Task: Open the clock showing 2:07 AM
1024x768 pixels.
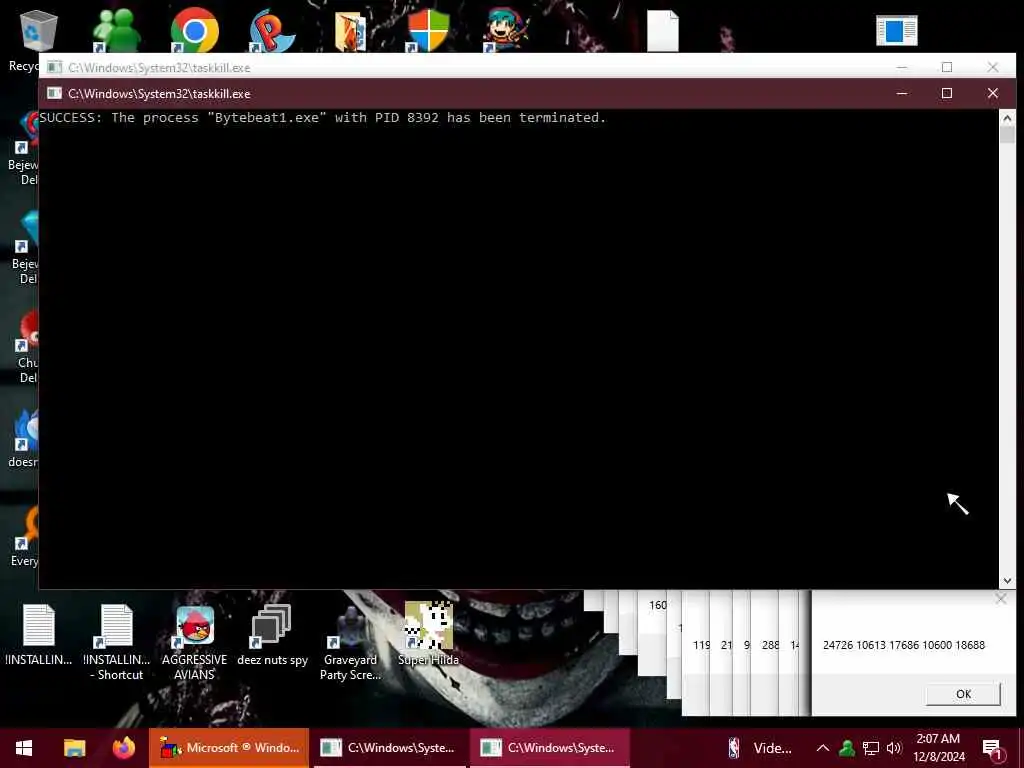Action: click(938, 748)
